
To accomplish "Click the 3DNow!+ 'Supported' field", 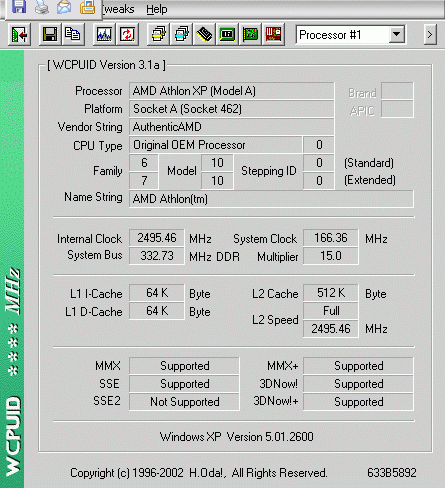I will (358, 402).
